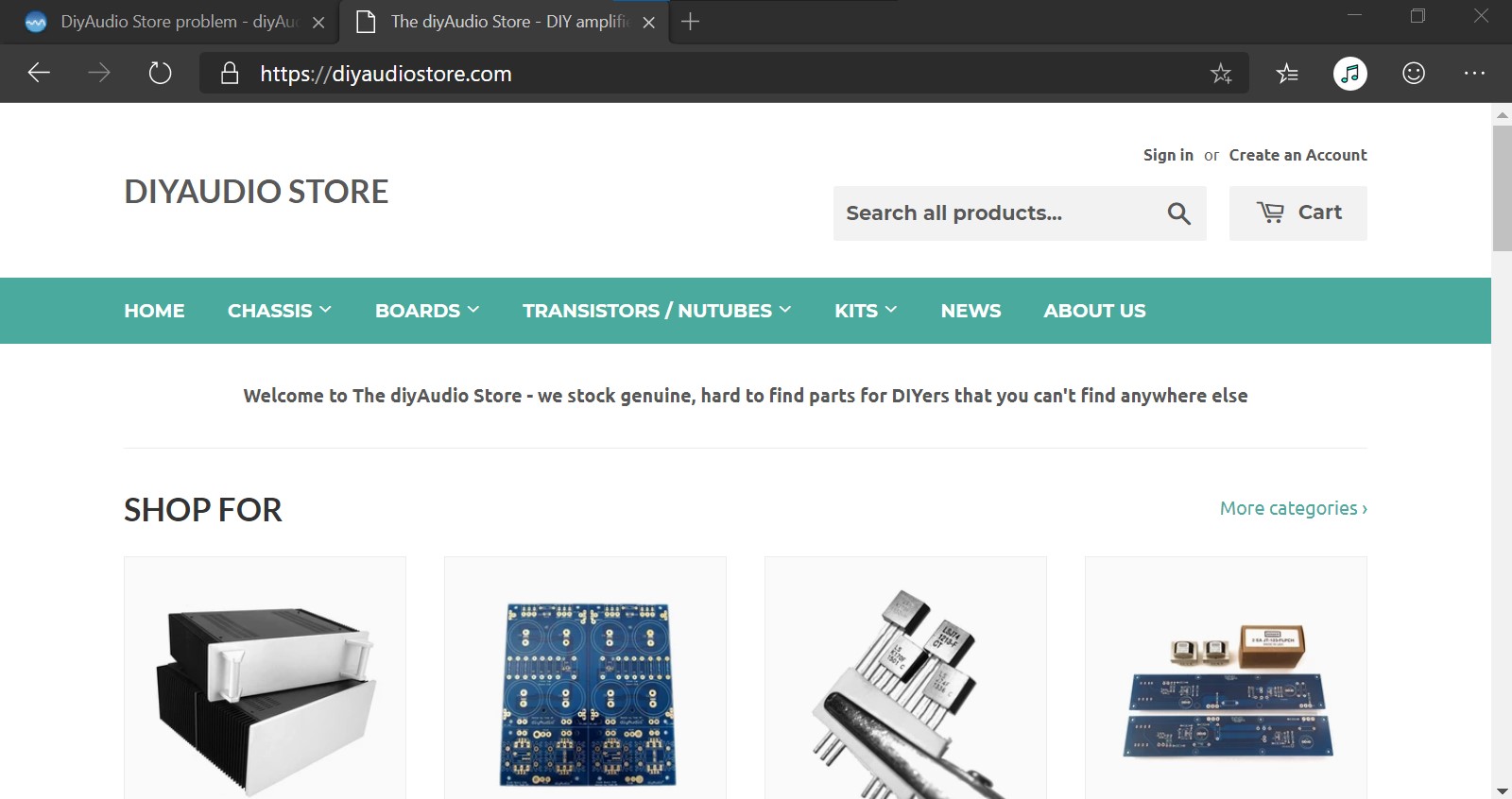Image resolution: width=1512 pixels, height=799 pixels.
Task: Click the diyAudio forum tab favicon
Action: pos(36,22)
